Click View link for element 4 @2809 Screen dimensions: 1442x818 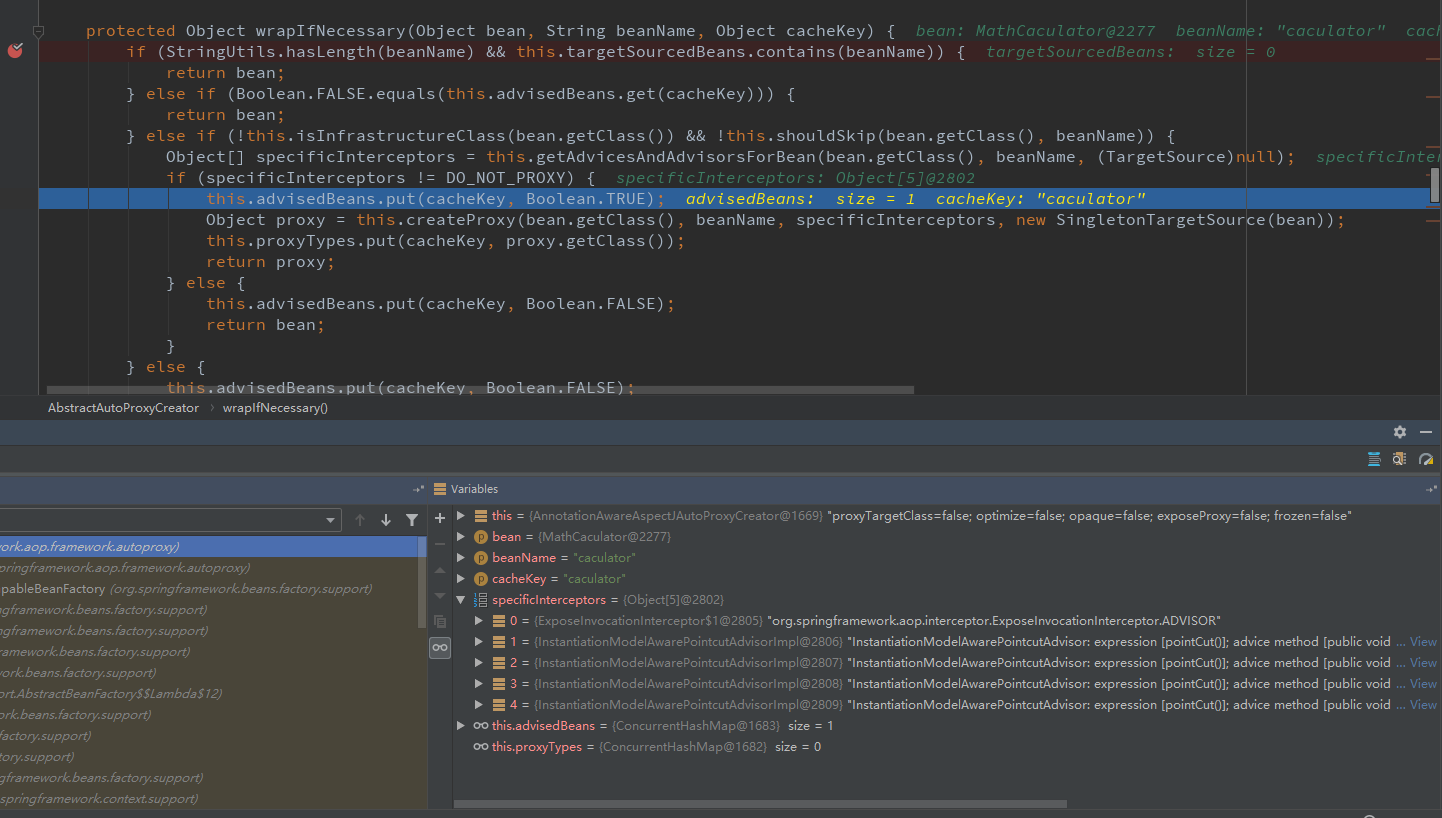[1423, 705]
